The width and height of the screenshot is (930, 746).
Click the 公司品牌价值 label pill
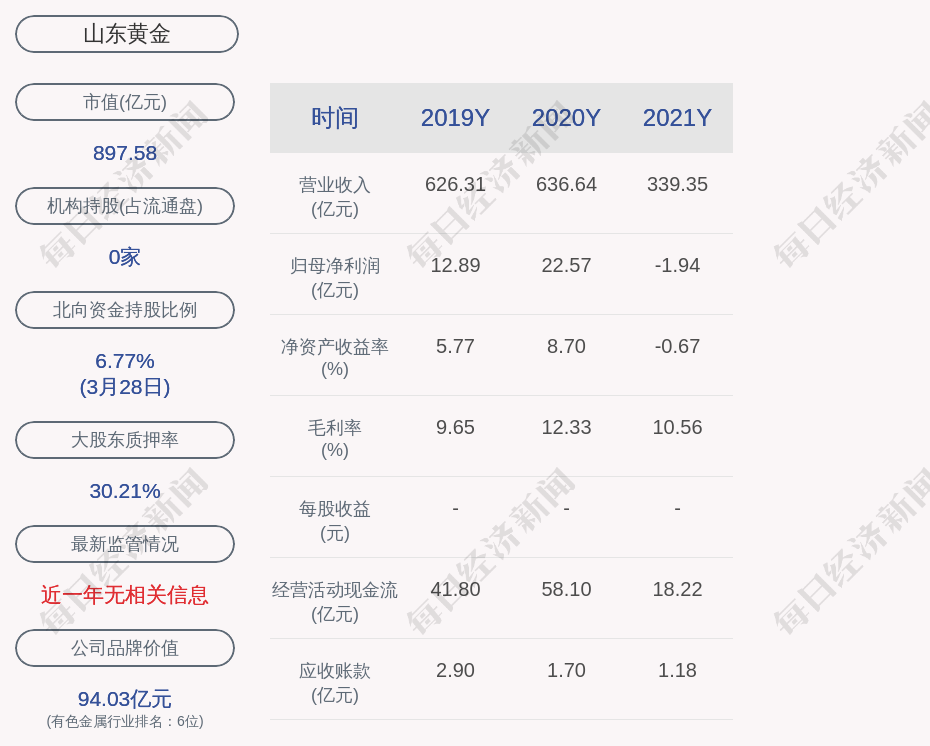pyautogui.click(x=125, y=648)
